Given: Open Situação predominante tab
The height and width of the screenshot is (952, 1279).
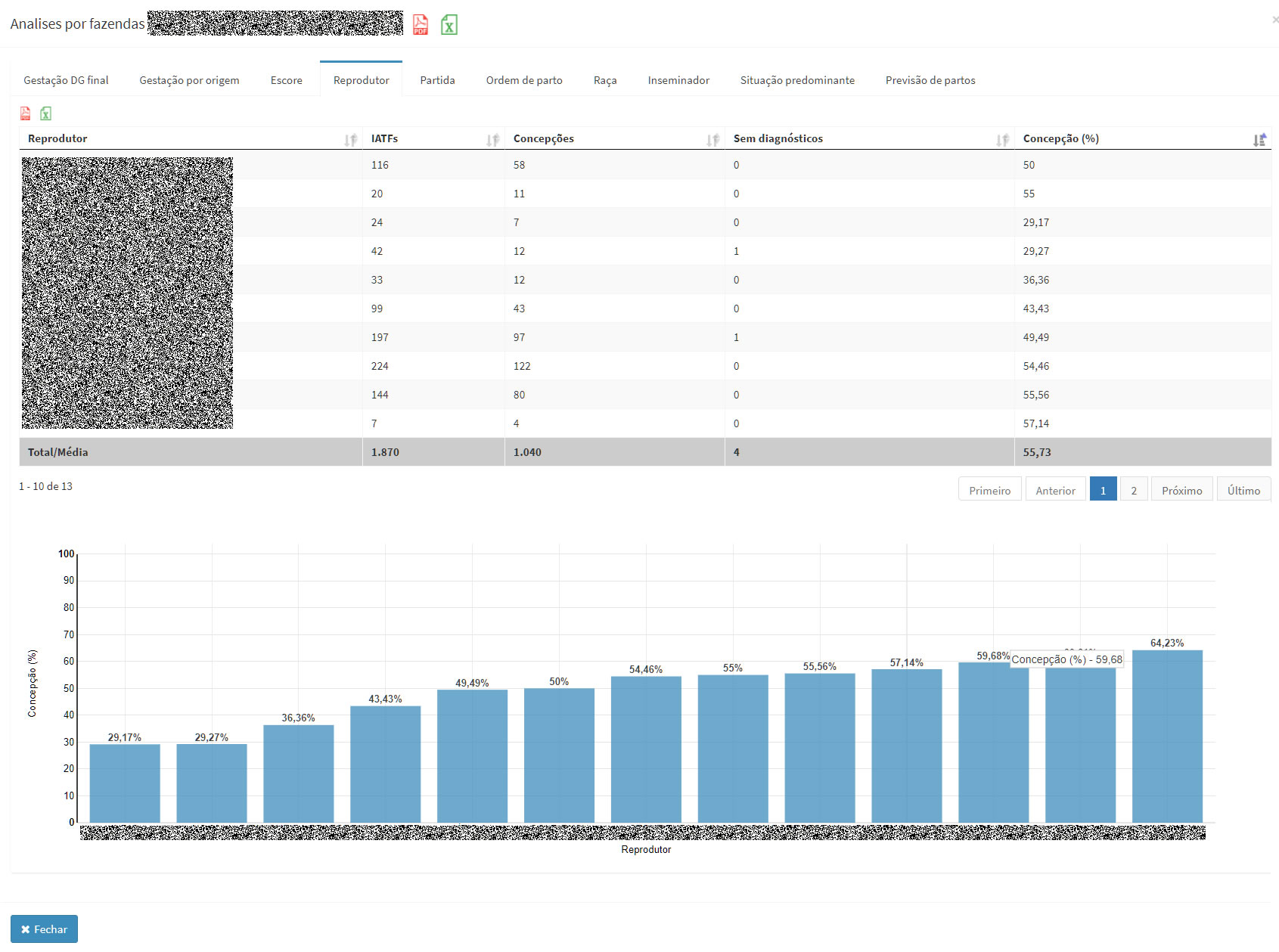Looking at the screenshot, I should (797, 80).
